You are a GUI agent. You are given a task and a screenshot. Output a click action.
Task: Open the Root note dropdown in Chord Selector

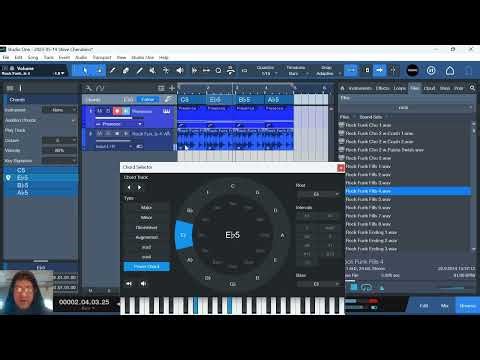point(318,194)
